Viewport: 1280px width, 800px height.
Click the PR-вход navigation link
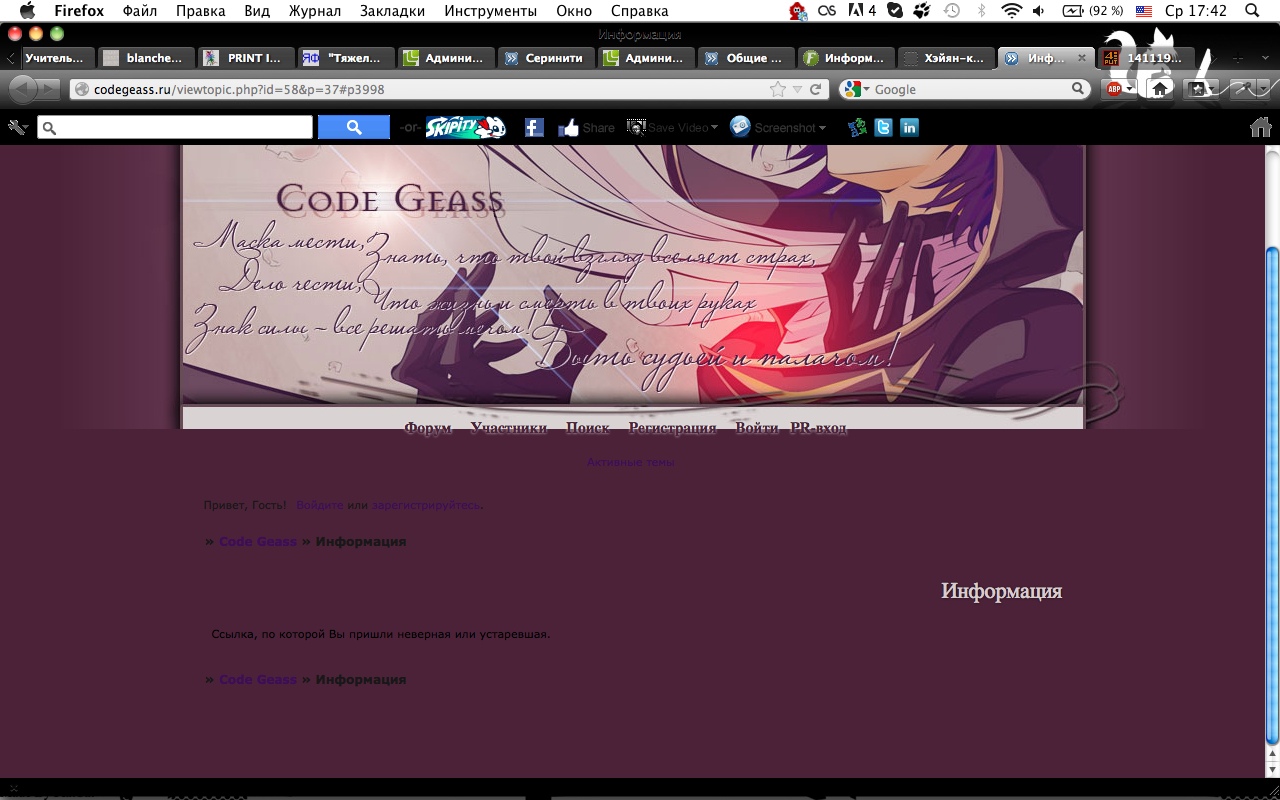click(818, 428)
